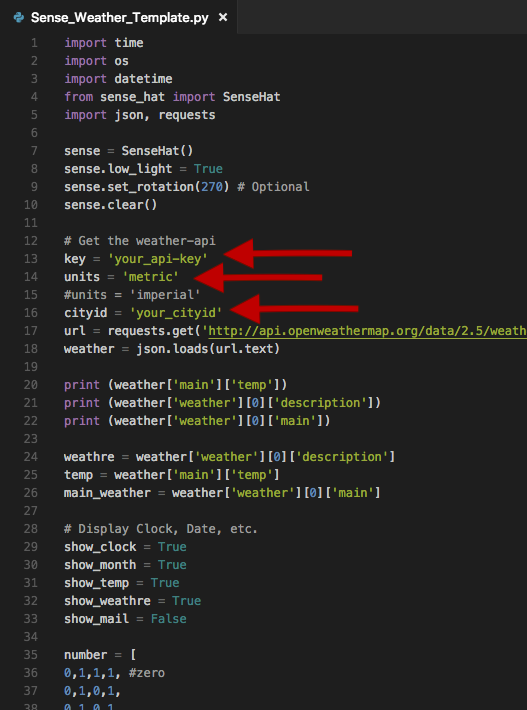Click the red arrow pointing at cityid

click(294, 309)
